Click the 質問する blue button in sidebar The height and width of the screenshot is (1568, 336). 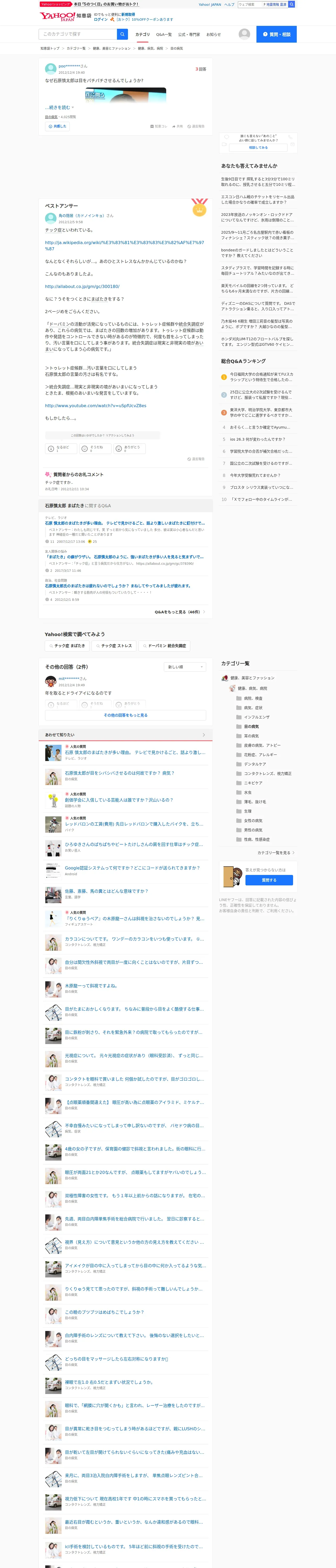tap(269, 880)
